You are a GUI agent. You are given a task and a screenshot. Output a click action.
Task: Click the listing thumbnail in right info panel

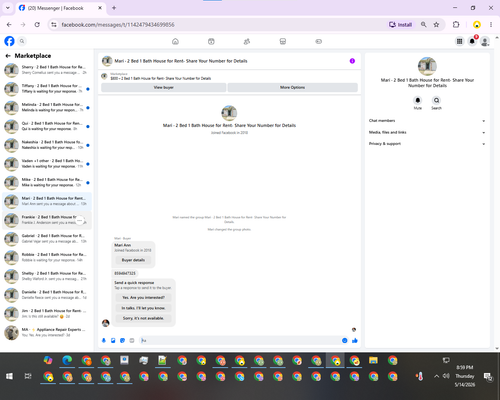427,66
